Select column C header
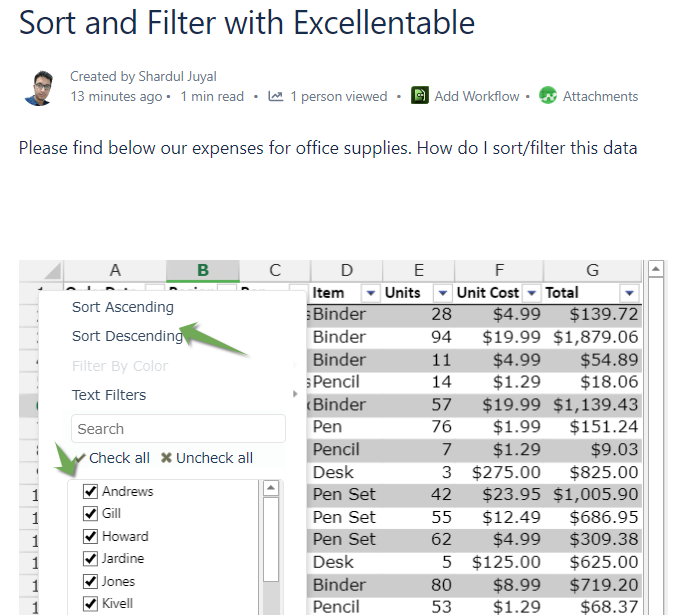The height and width of the screenshot is (615, 681). [x=275, y=271]
